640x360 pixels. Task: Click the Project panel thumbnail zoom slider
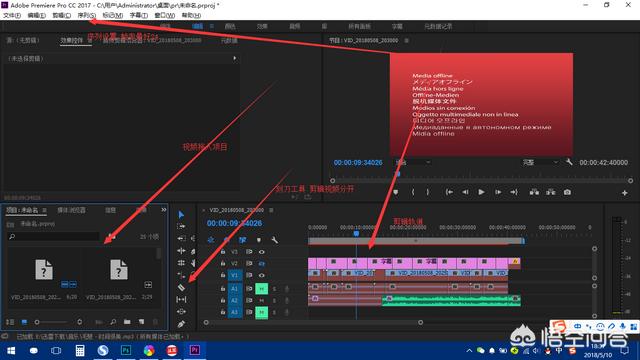pyautogui.click(x=37, y=322)
